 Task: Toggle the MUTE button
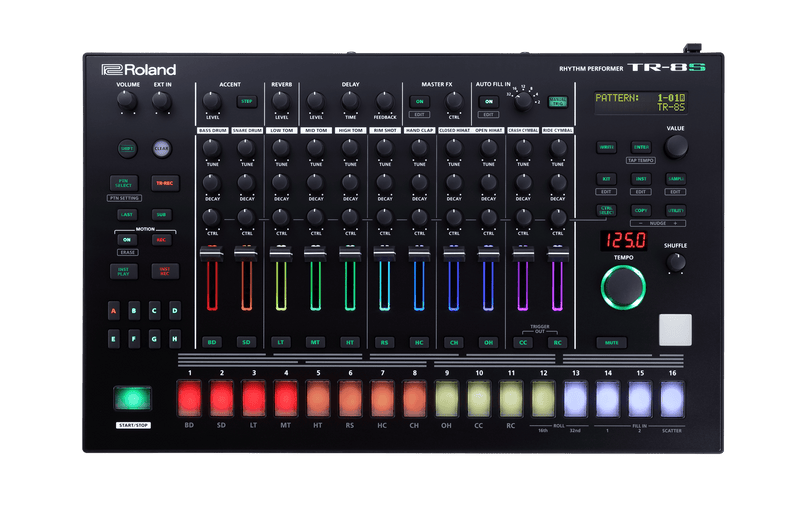[612, 342]
